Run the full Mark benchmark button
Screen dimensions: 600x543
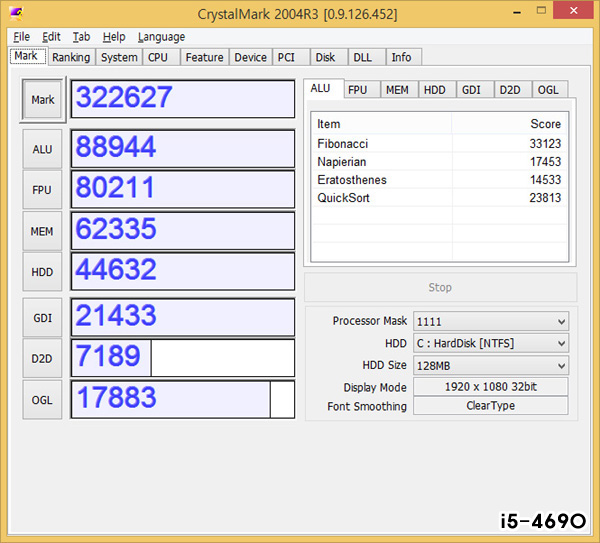tap(43, 100)
